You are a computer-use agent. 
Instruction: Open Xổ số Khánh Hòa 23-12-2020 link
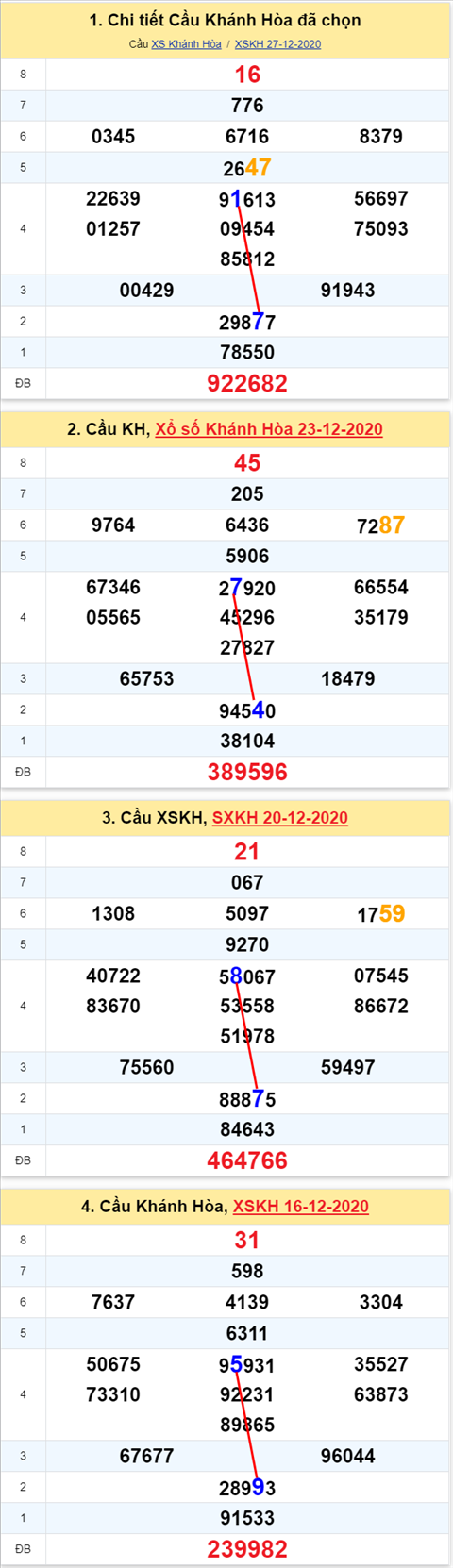click(269, 429)
